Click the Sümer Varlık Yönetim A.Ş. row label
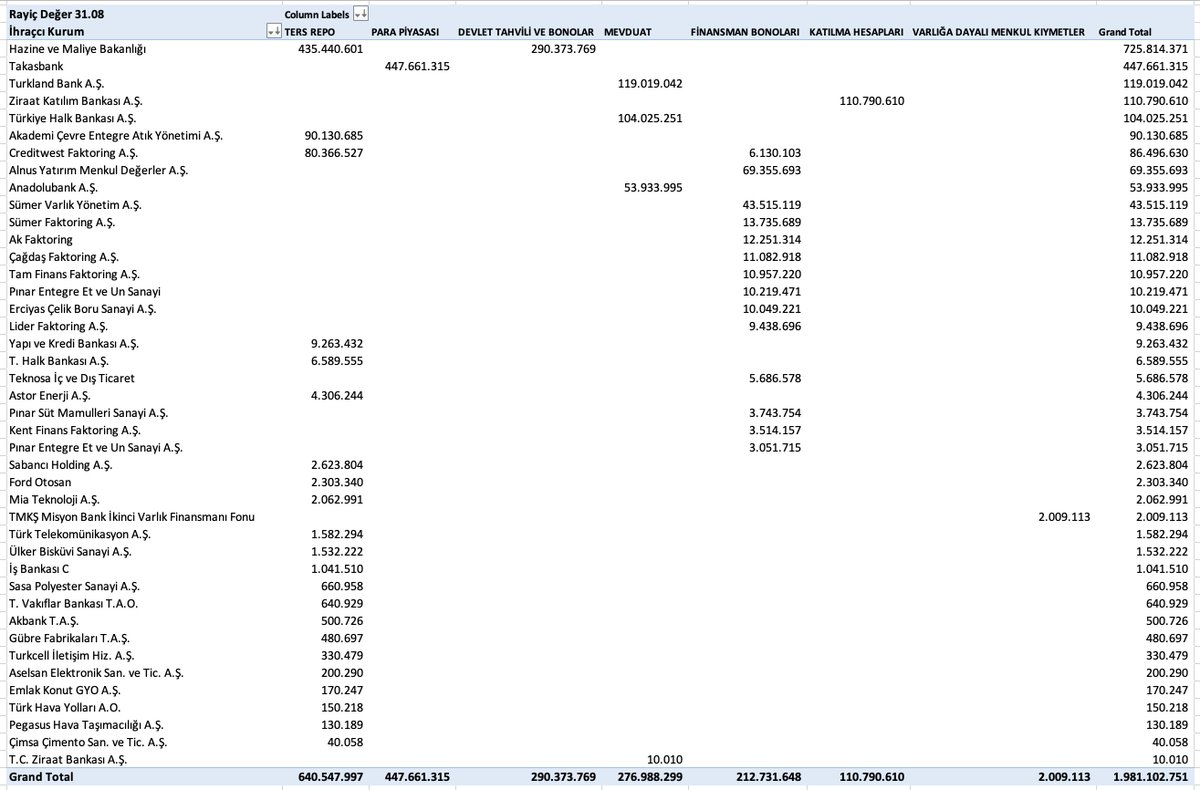 (x=74, y=205)
